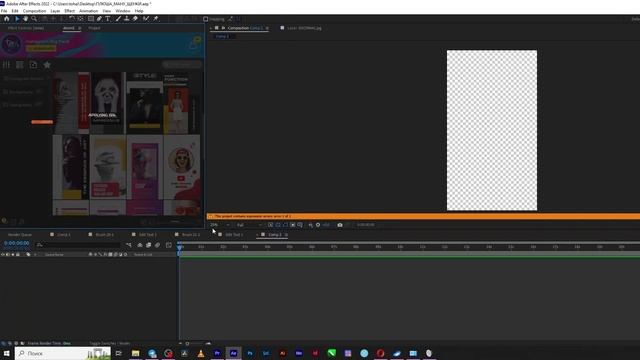Switch to the Brush 20 1 timeline tab
640x360 pixels.
coord(104,235)
